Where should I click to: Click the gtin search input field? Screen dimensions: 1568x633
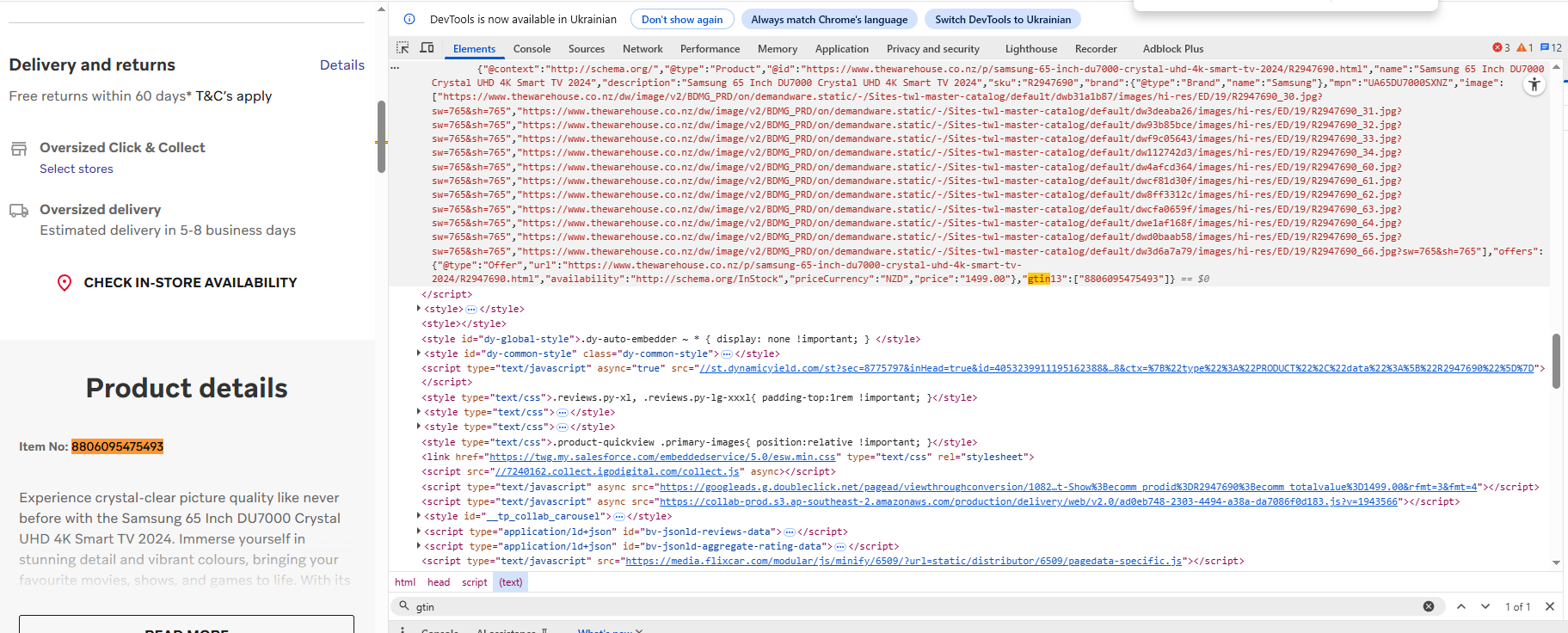point(916,606)
